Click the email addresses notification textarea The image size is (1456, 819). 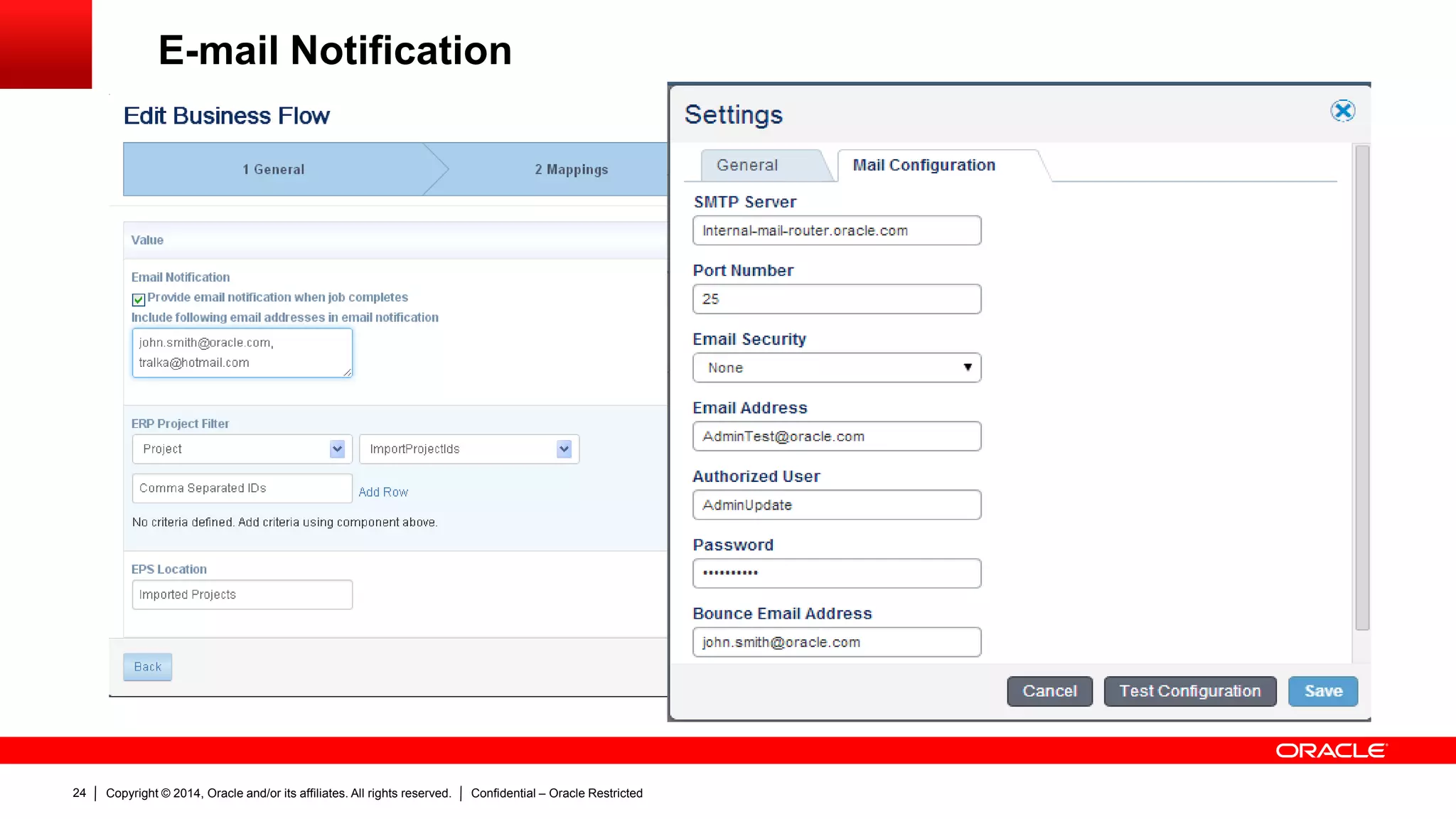pyautogui.click(x=242, y=353)
